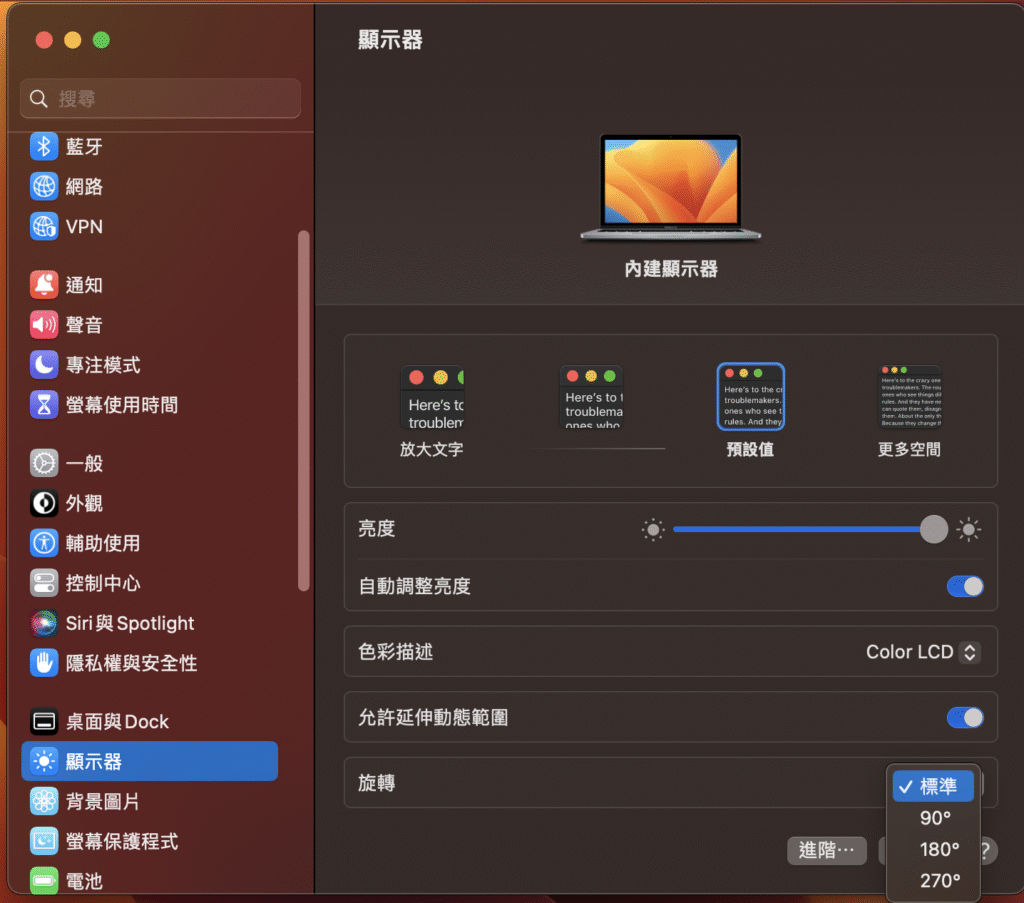This screenshot has height=903, width=1024.
Task: Pick 270° from rotation menu
Action: pyautogui.click(x=938, y=880)
